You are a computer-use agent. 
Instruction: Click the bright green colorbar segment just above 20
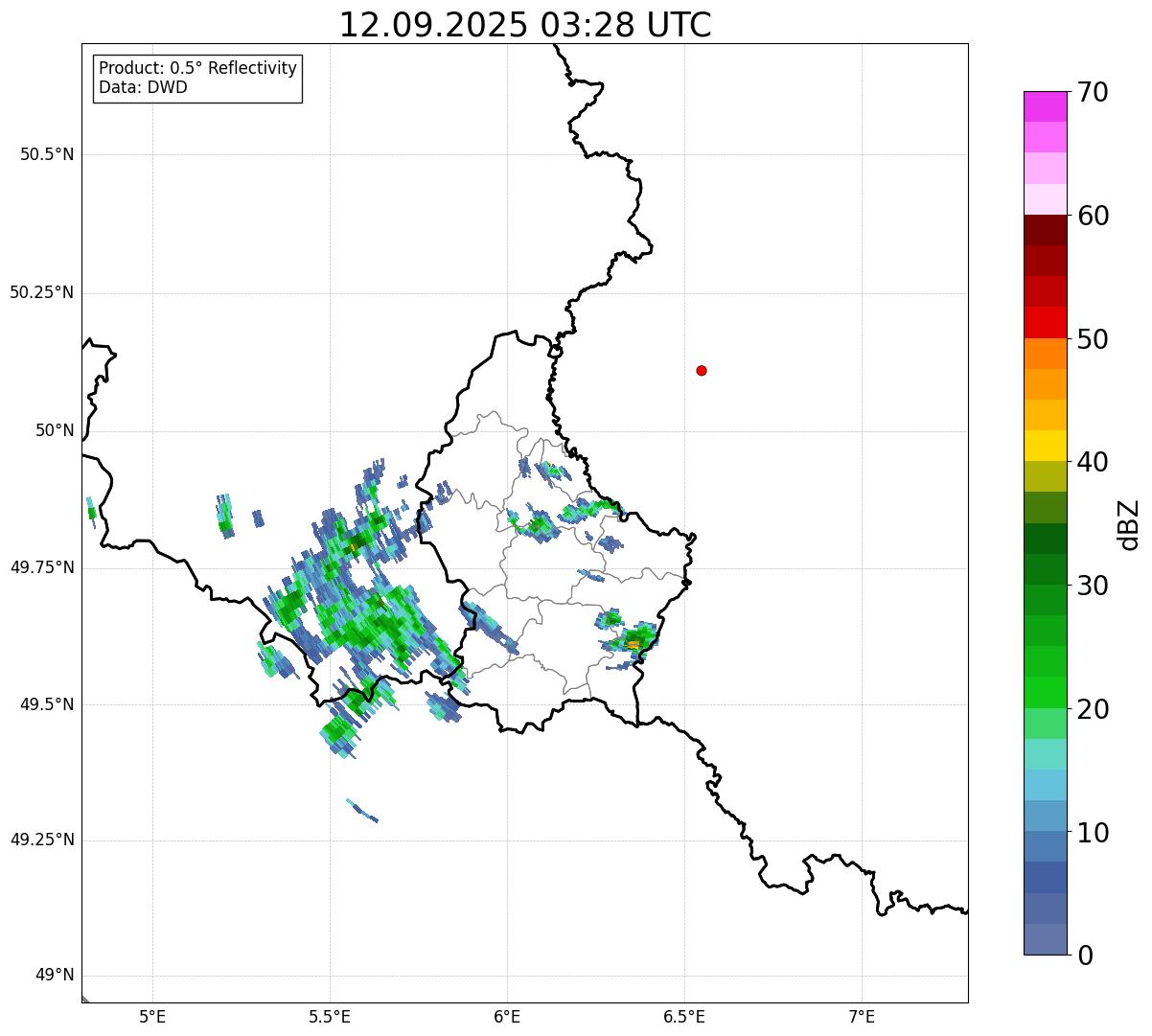(1046, 693)
